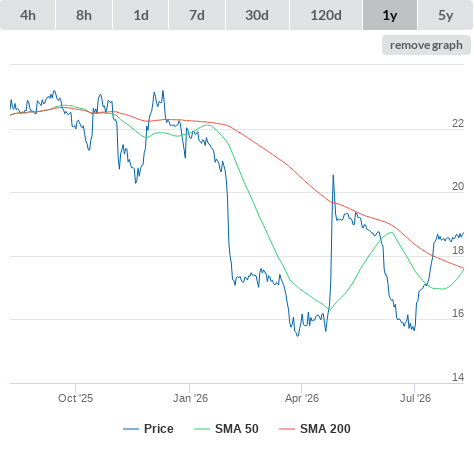Viewport: 474px width, 455px height.
Task: Click the active 1y range tab
Action: pos(390,15)
